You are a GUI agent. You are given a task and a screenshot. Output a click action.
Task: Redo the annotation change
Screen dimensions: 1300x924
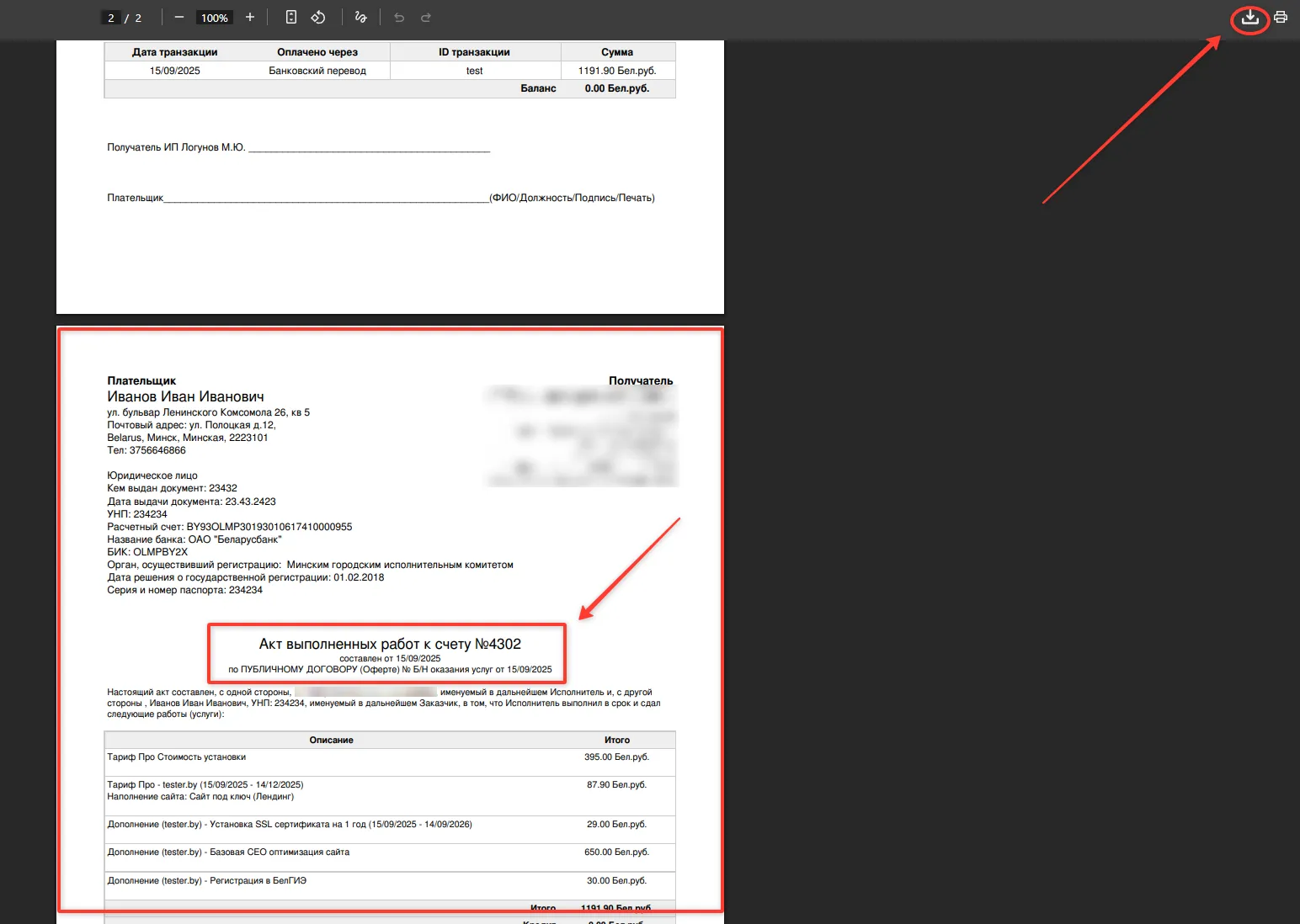click(x=426, y=18)
